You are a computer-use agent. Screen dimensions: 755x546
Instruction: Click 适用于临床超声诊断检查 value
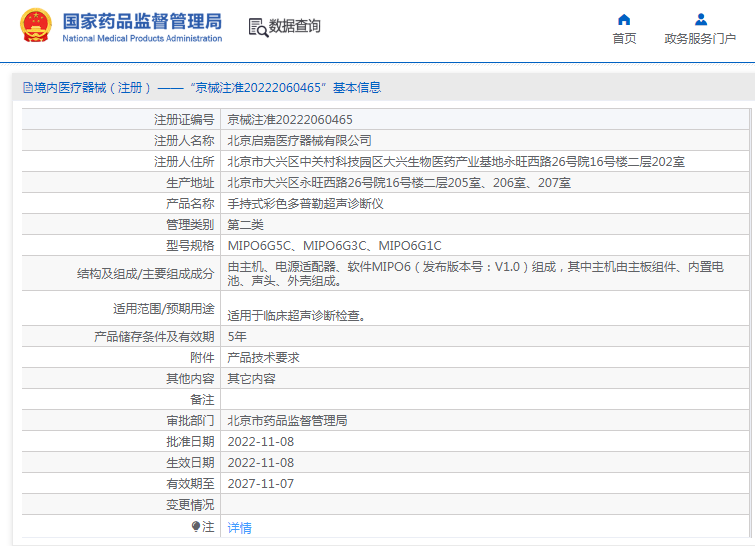point(298,316)
